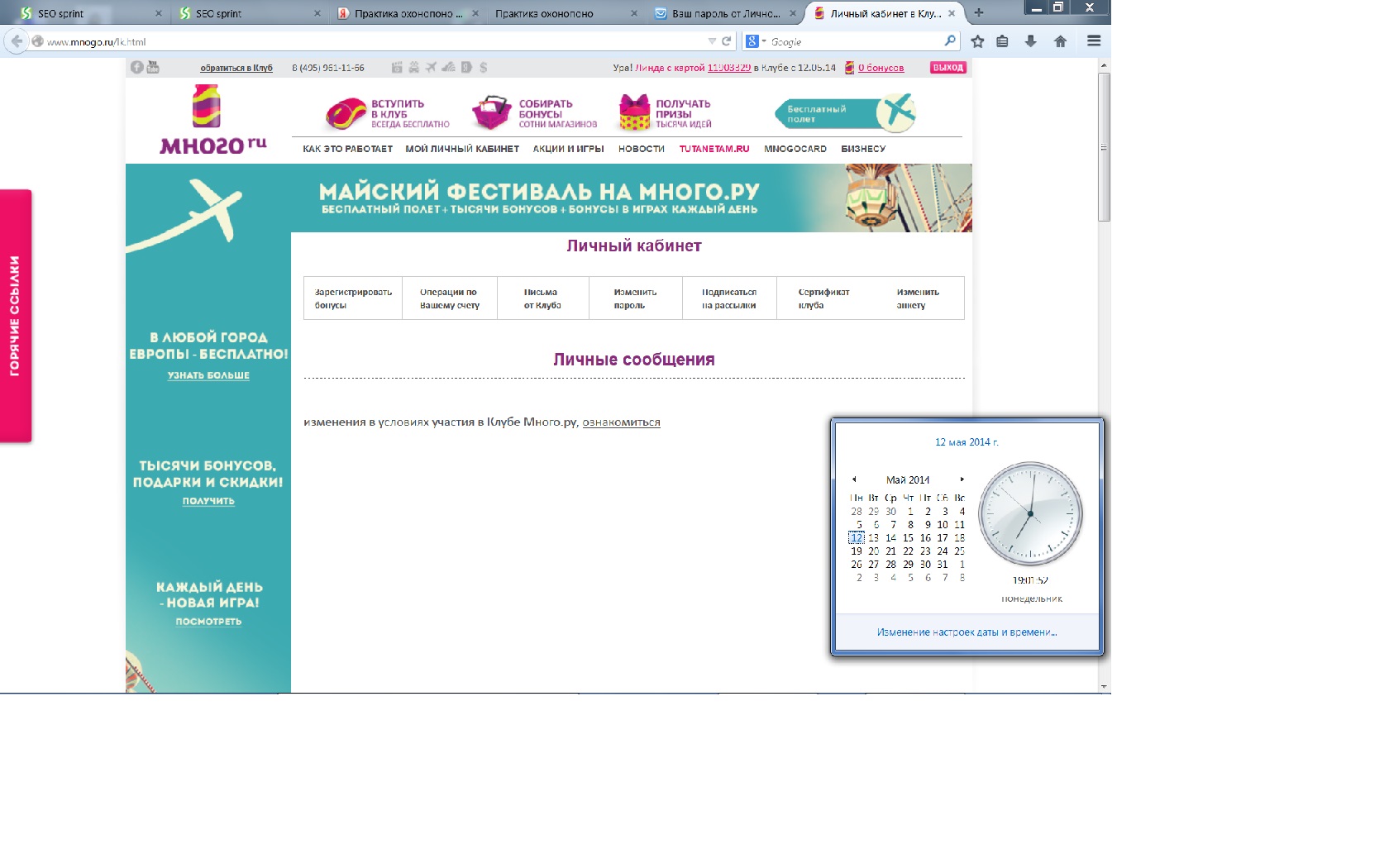The height and width of the screenshot is (868, 1389).
Task: Reload the page with the refresh icon
Action: [727, 41]
